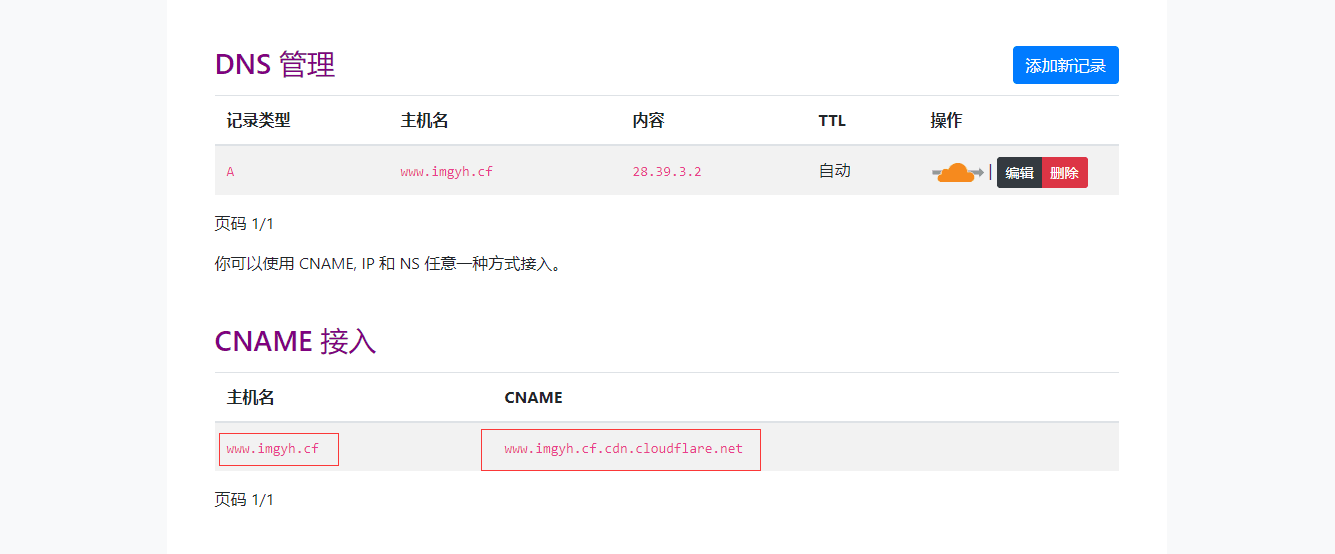Click 主机名 header in CNAME 接入 table
Screen dimensions: 1335x554
[x=250, y=397]
